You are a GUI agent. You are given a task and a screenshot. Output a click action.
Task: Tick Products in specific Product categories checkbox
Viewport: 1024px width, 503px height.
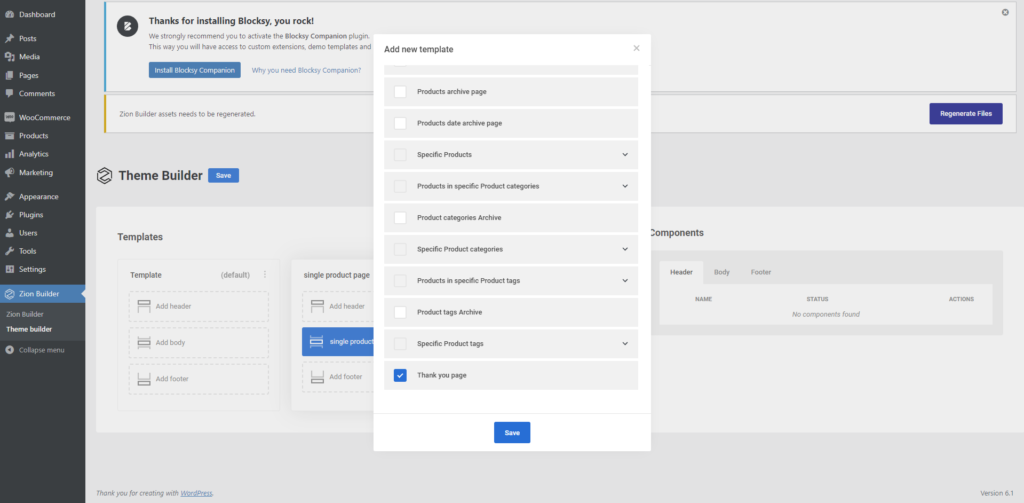[400, 186]
